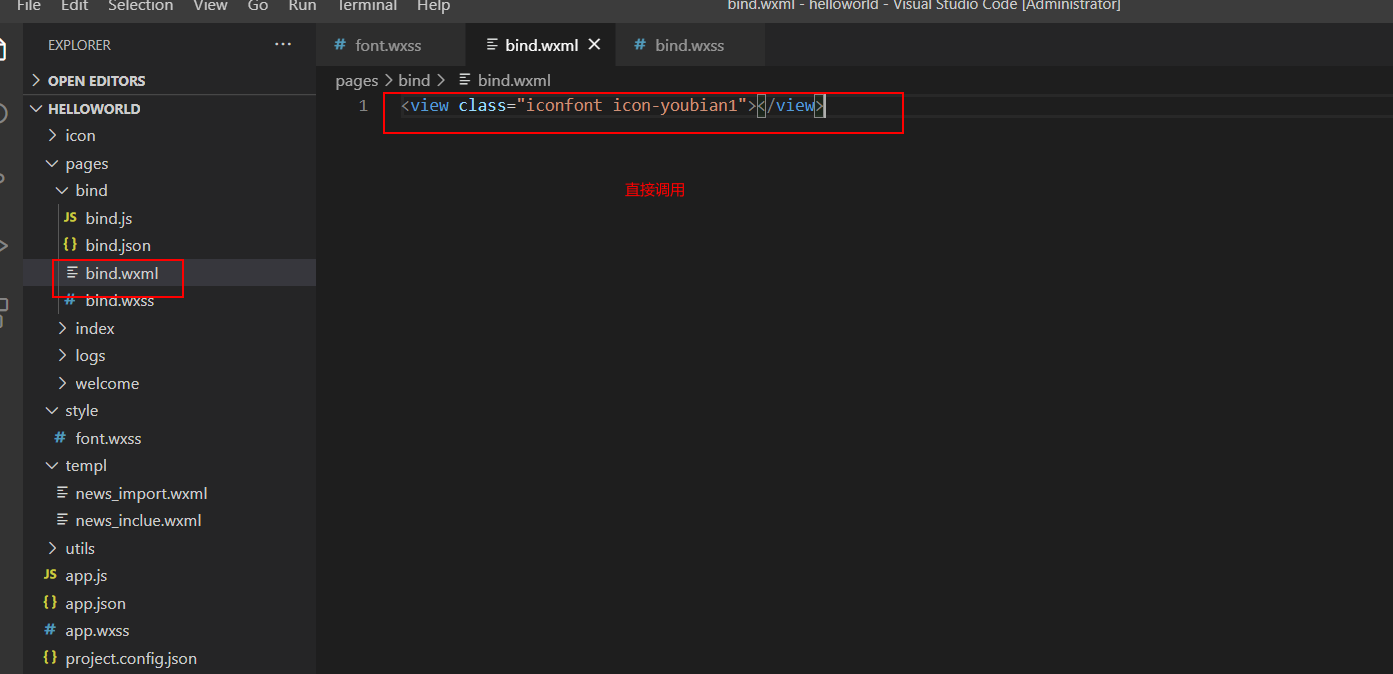Open the Go menu

(x=258, y=6)
